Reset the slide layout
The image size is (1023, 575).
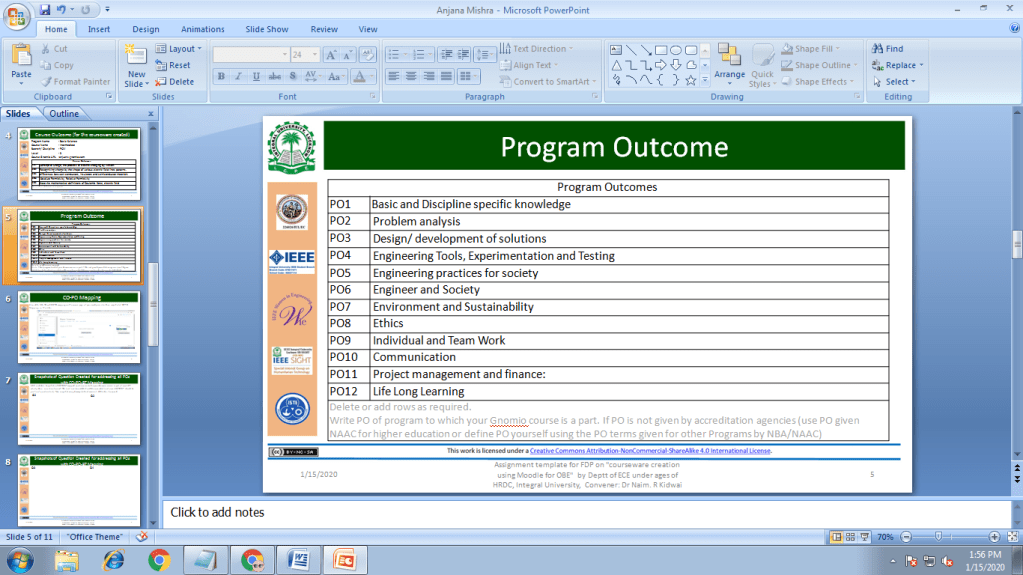173,65
